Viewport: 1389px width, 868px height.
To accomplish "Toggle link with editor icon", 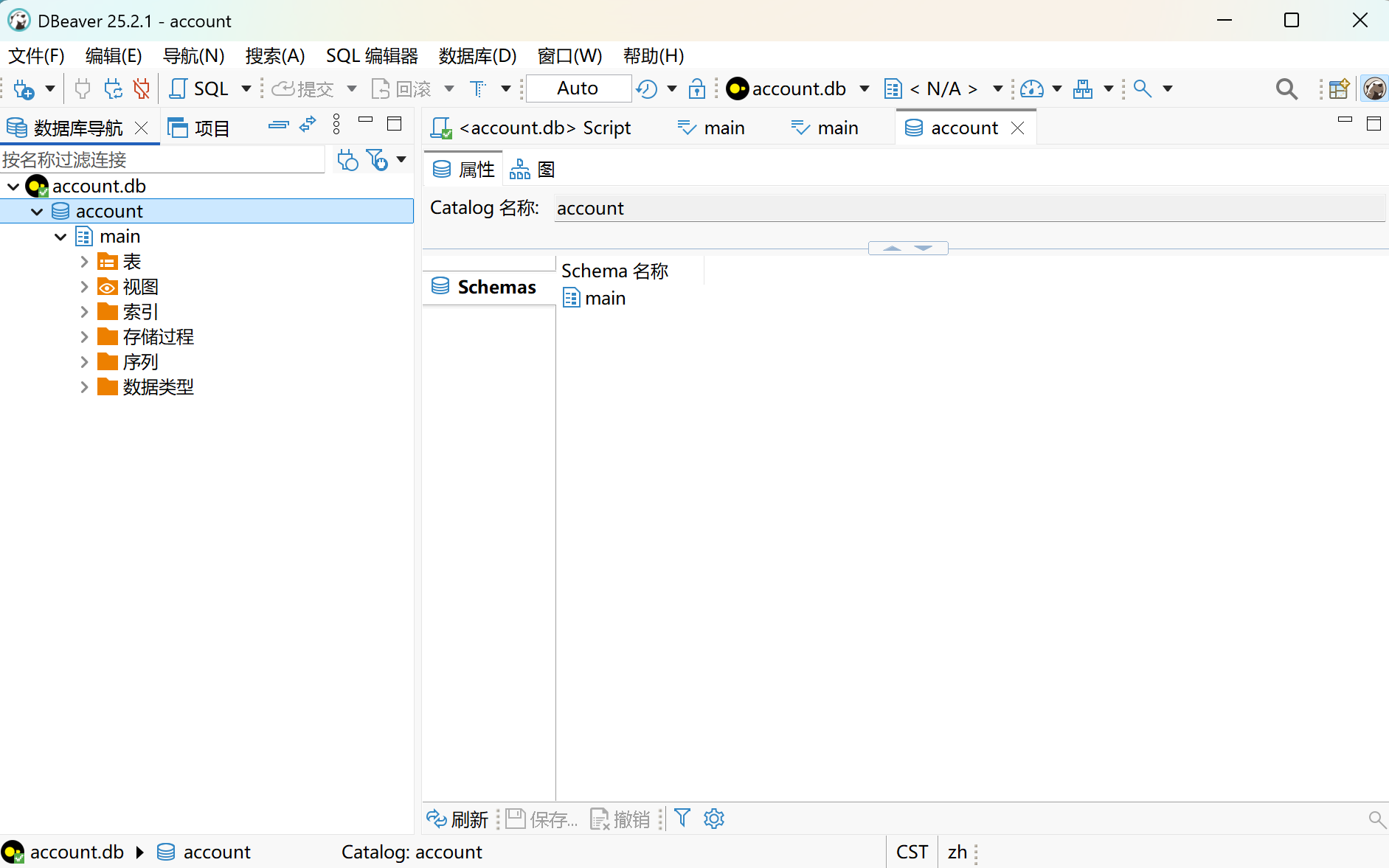I will pos(308,125).
